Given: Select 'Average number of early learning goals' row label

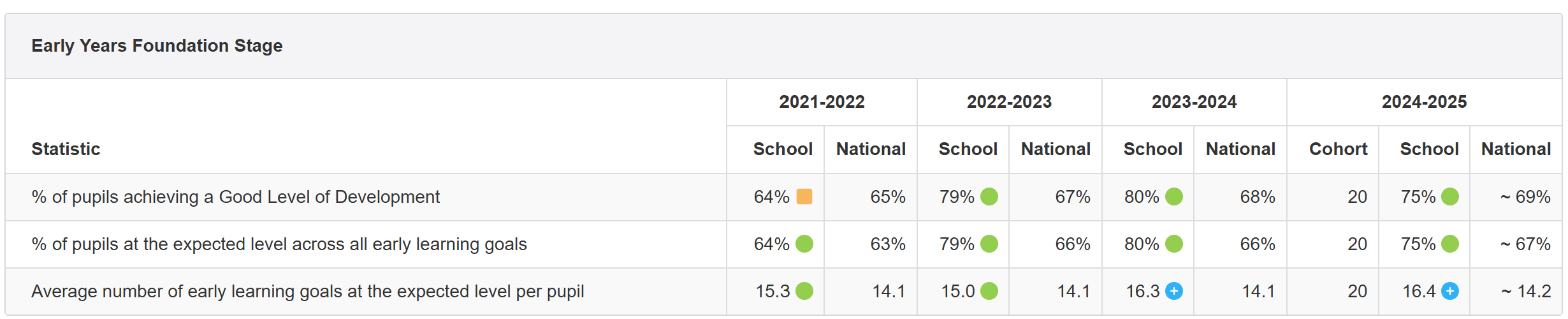Looking at the screenshot, I should pyautogui.click(x=307, y=292).
